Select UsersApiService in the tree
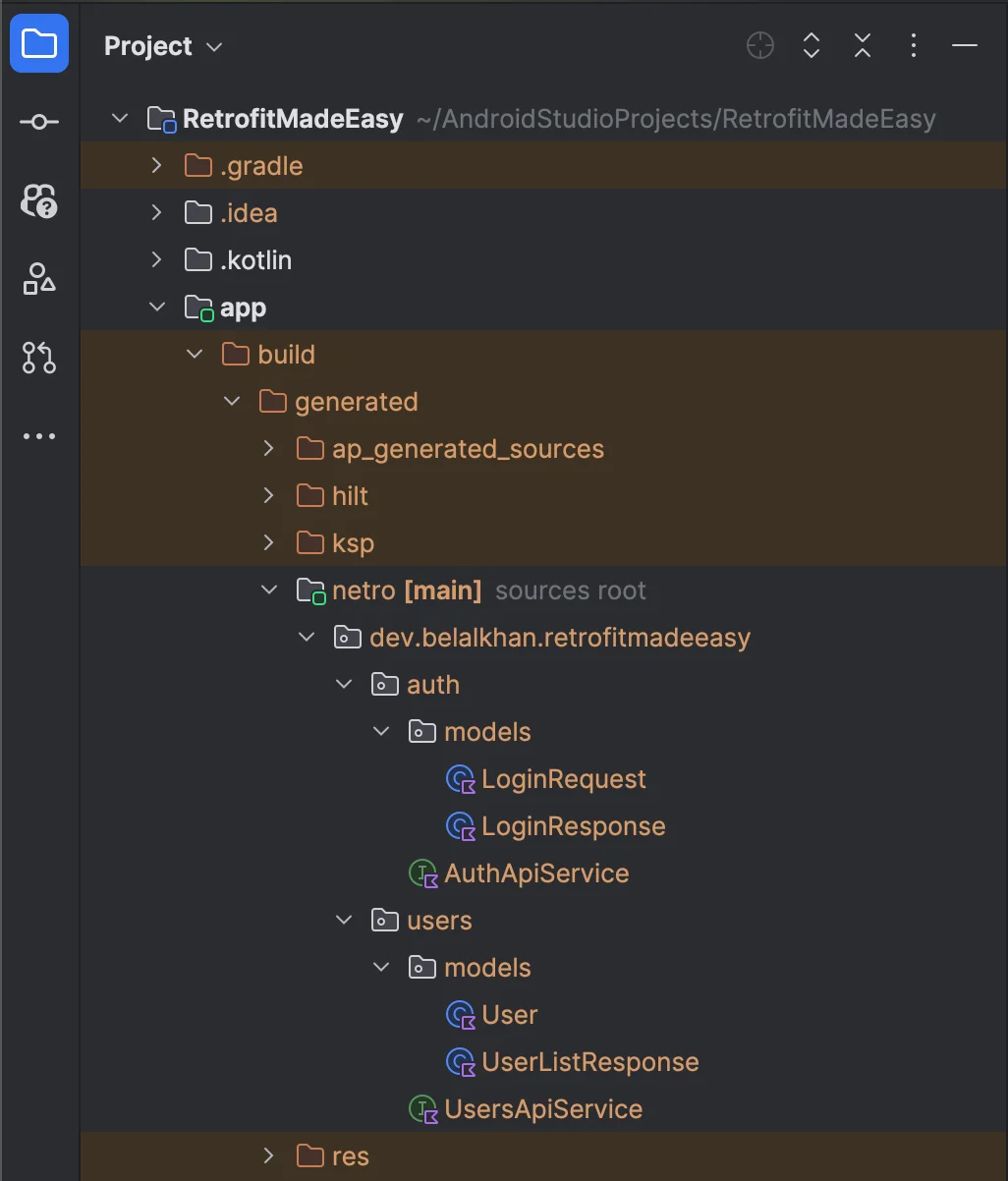The image size is (1008, 1181). pyautogui.click(x=543, y=1109)
